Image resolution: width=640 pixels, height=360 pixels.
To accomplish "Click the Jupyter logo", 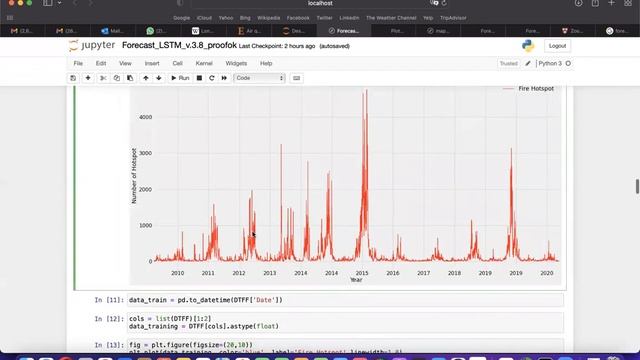I will (x=92, y=45).
